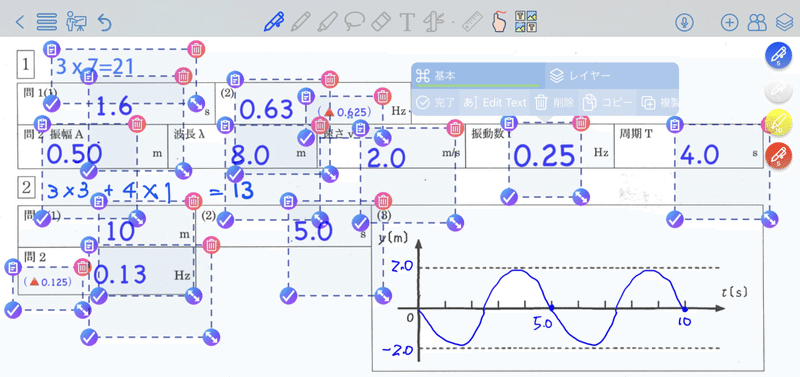Screen dimensions: 800x377
Task: Select the lasso selection tool
Action: click(353, 22)
